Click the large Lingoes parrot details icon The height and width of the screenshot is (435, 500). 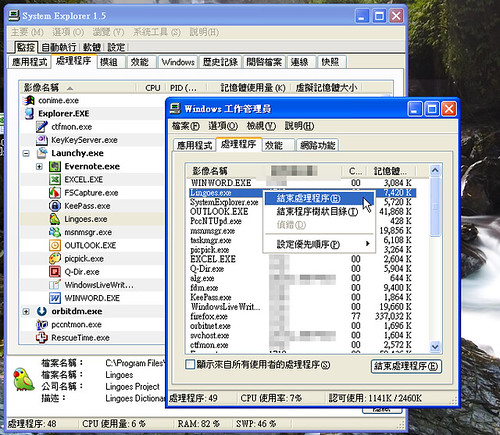[24, 379]
